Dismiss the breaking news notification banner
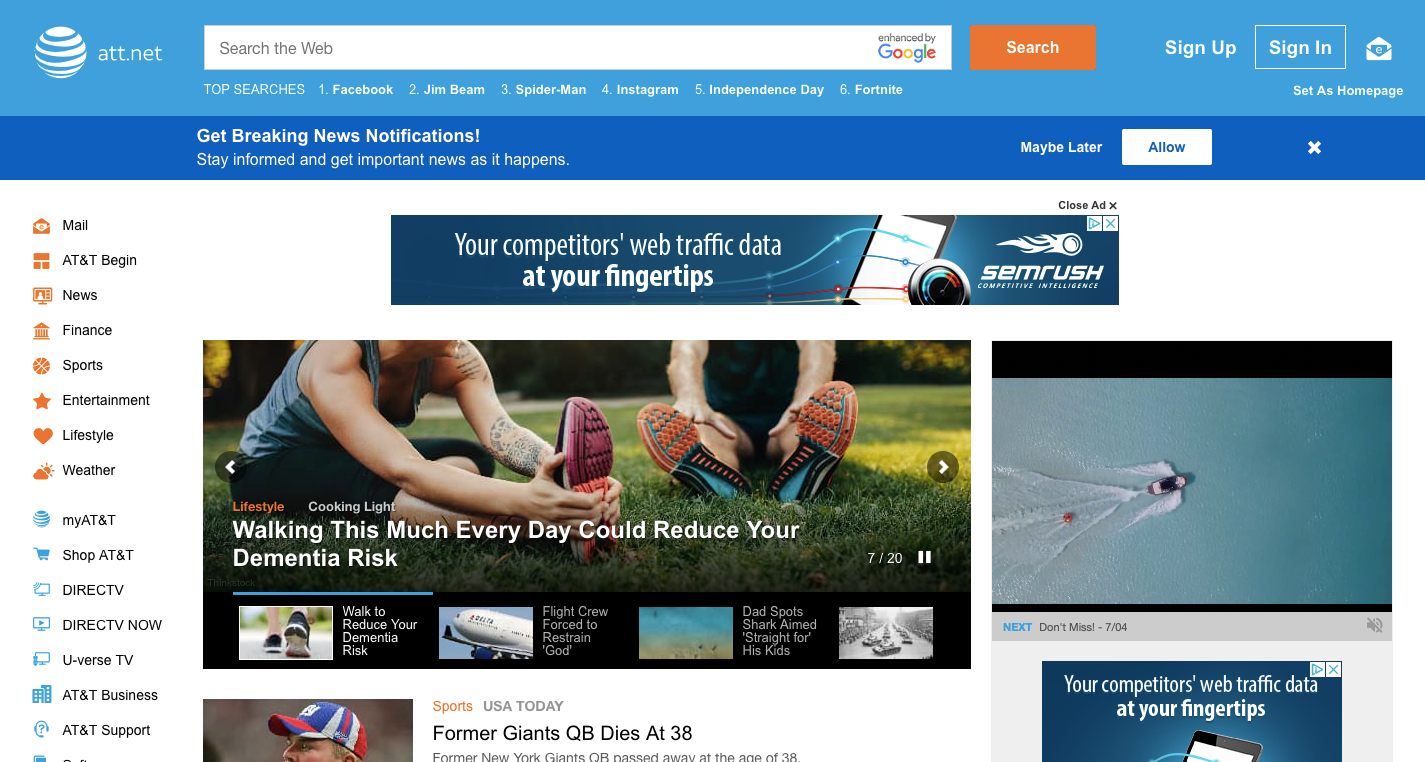This screenshot has height=762, width=1425. click(1314, 148)
